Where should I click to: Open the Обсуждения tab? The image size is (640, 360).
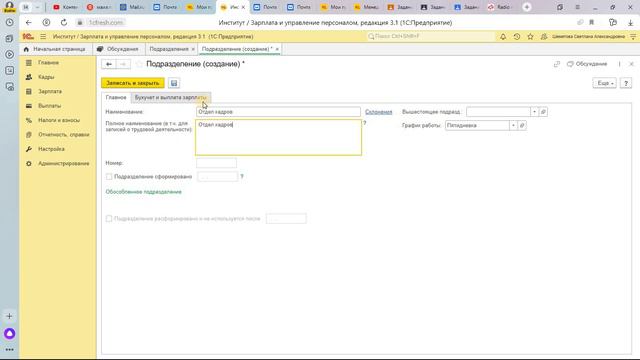[118, 49]
